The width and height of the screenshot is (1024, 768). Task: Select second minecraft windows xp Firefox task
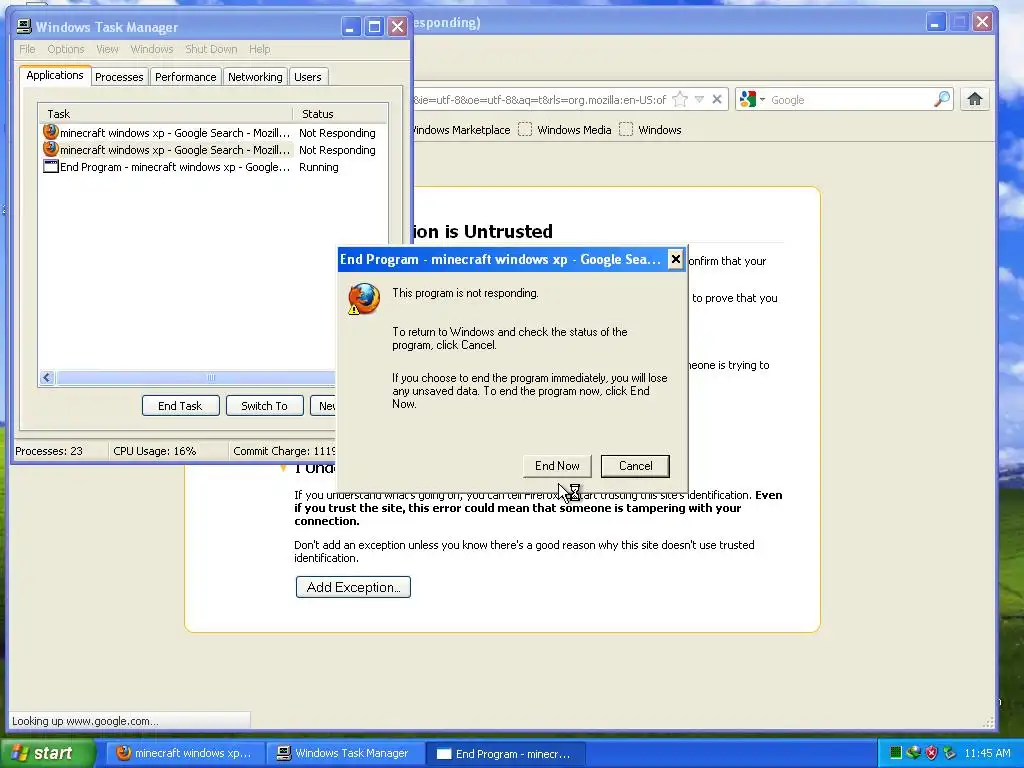tap(213, 150)
